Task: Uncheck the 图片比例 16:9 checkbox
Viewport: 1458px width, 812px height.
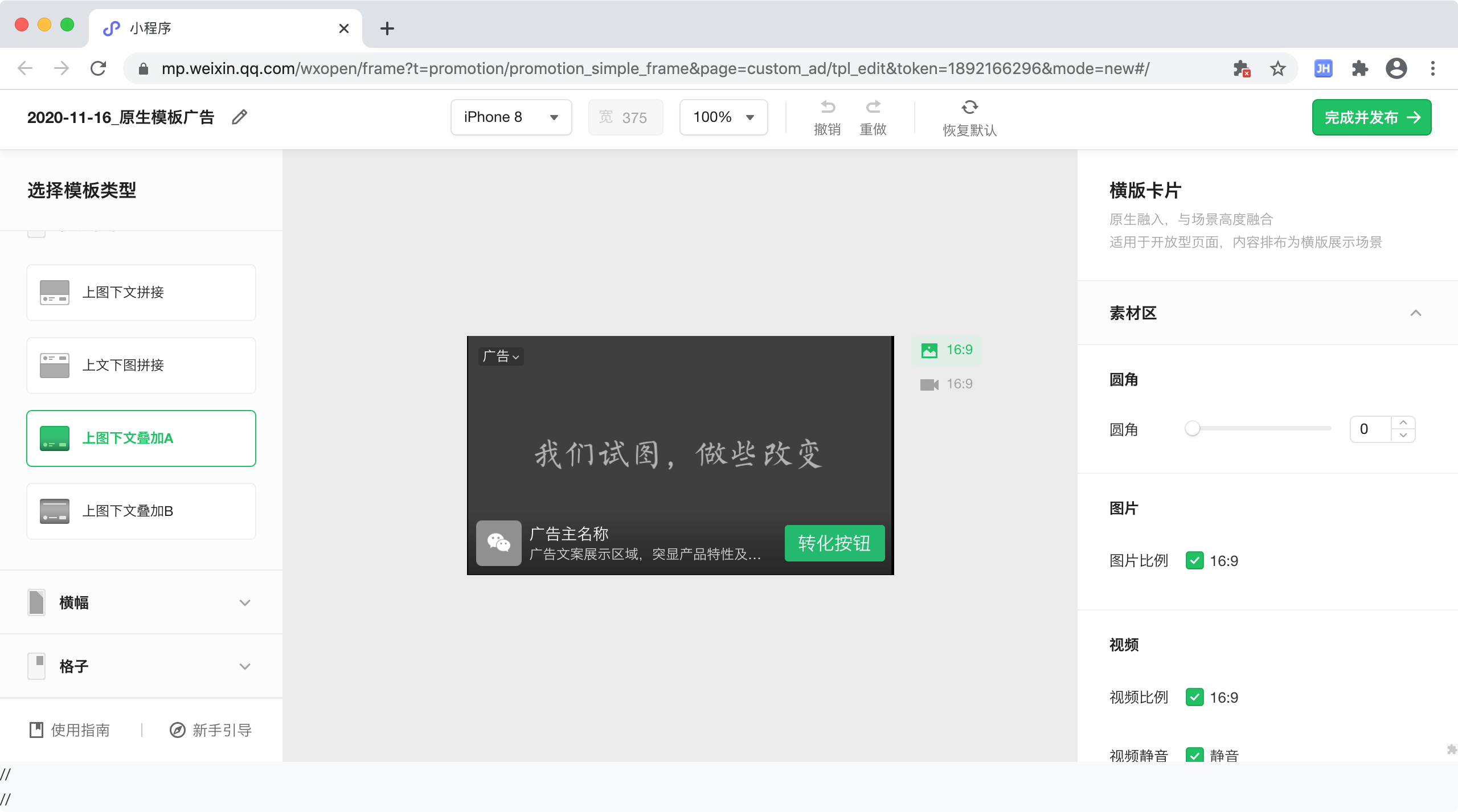Action: coord(1194,561)
